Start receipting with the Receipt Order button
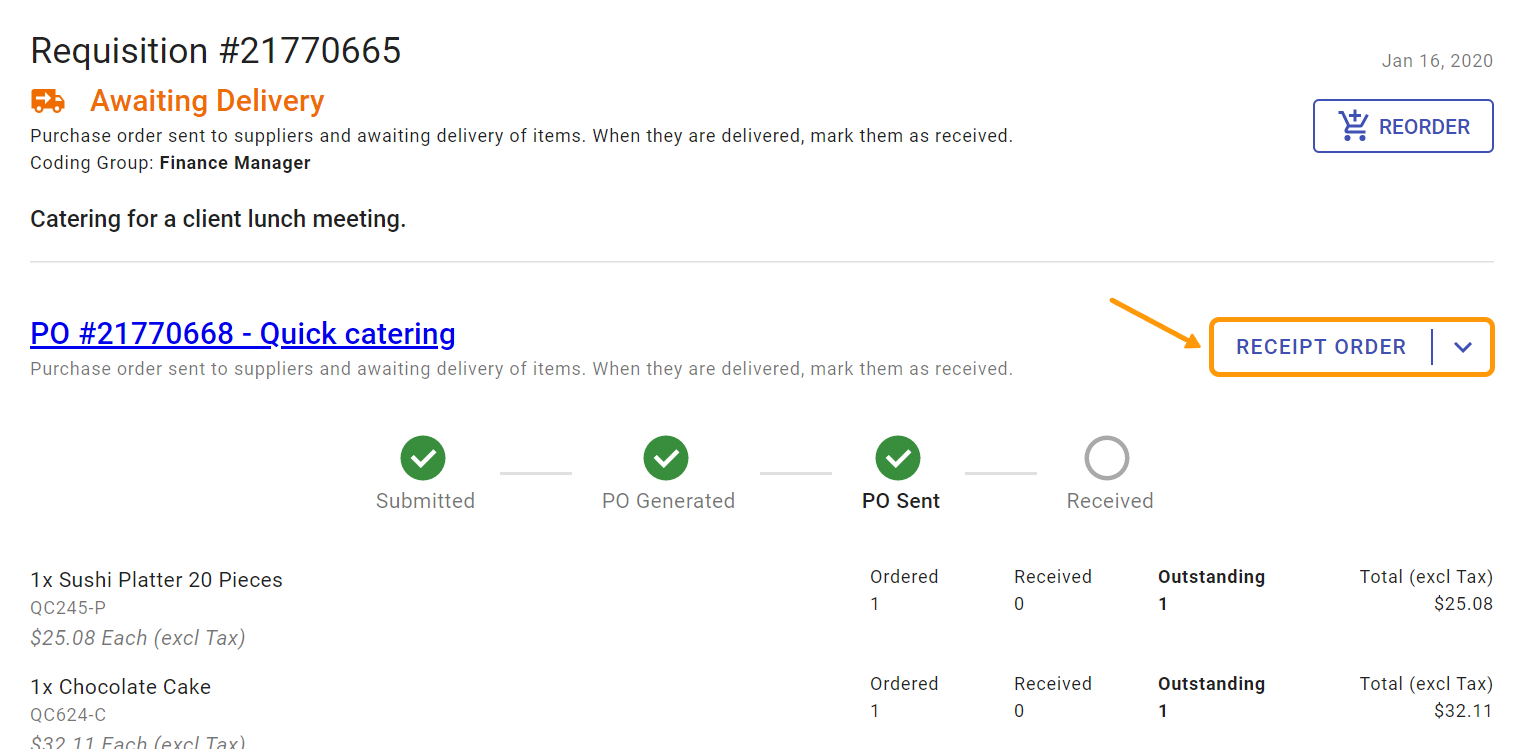This screenshot has width=1523, height=749. (1321, 347)
